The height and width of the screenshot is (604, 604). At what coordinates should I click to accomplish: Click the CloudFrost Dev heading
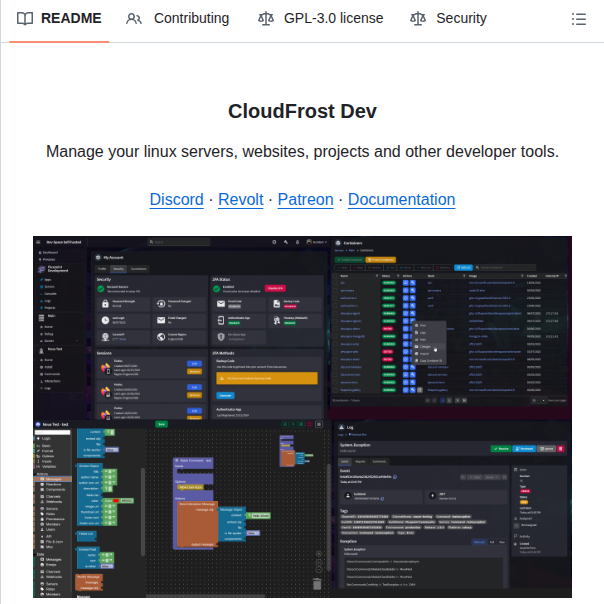302,111
